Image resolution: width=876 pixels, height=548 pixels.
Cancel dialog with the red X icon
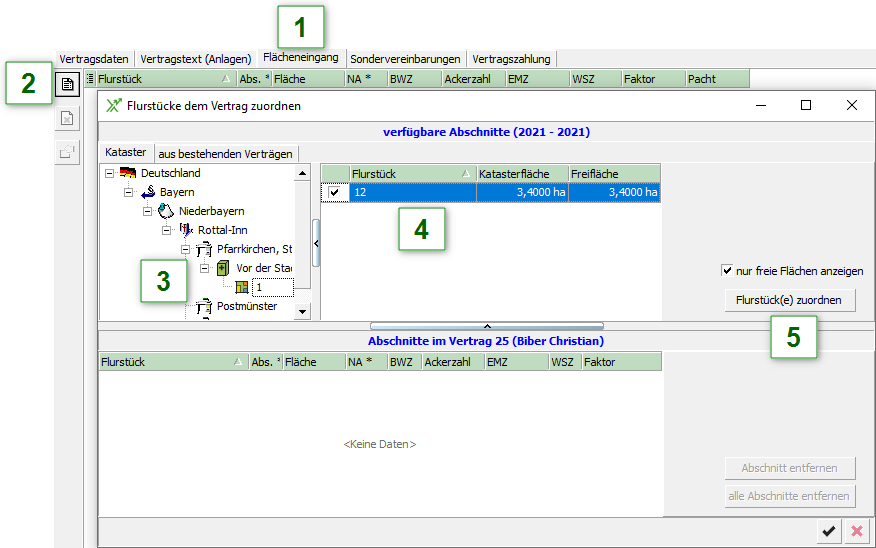click(857, 532)
